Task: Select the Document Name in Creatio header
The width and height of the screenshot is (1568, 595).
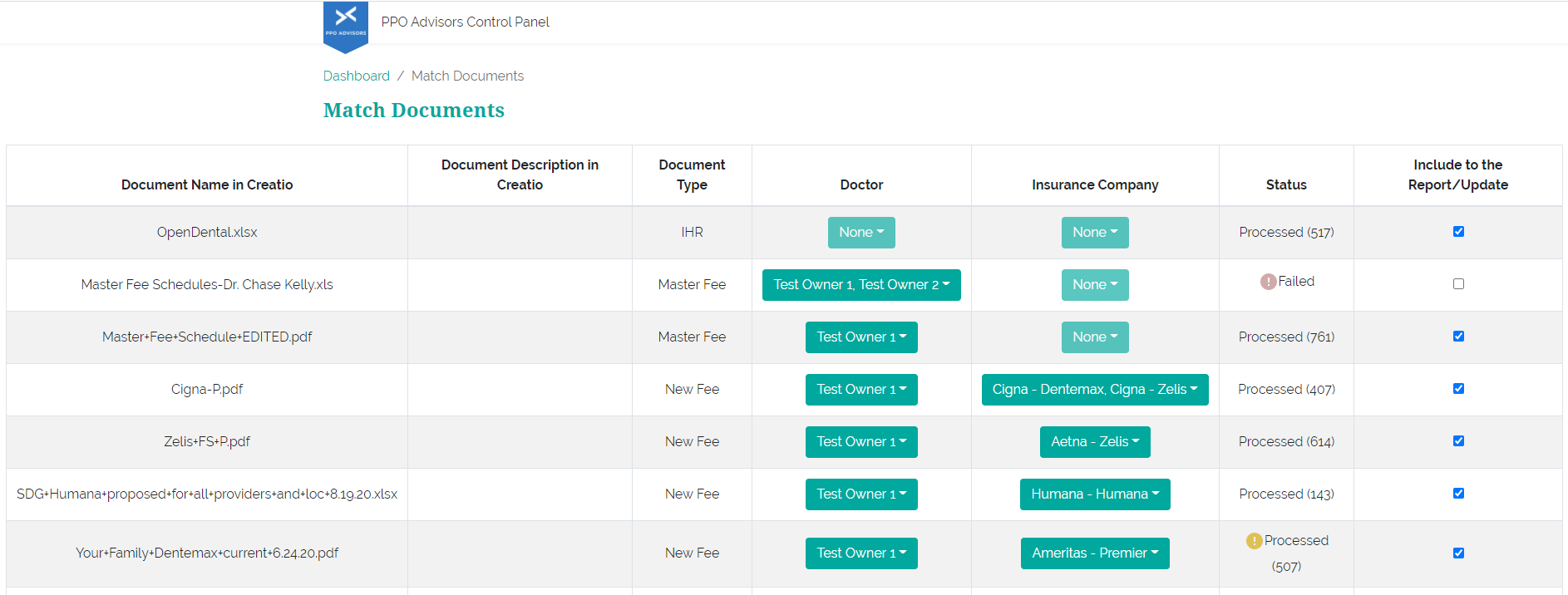Action: [x=207, y=184]
